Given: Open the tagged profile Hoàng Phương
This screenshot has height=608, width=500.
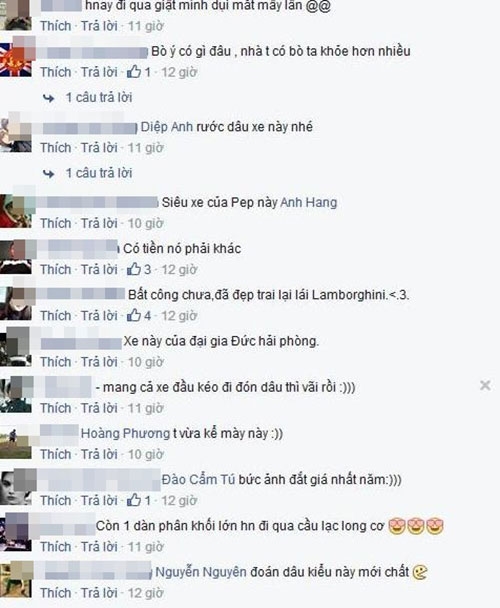Looking at the screenshot, I should tap(125, 434).
